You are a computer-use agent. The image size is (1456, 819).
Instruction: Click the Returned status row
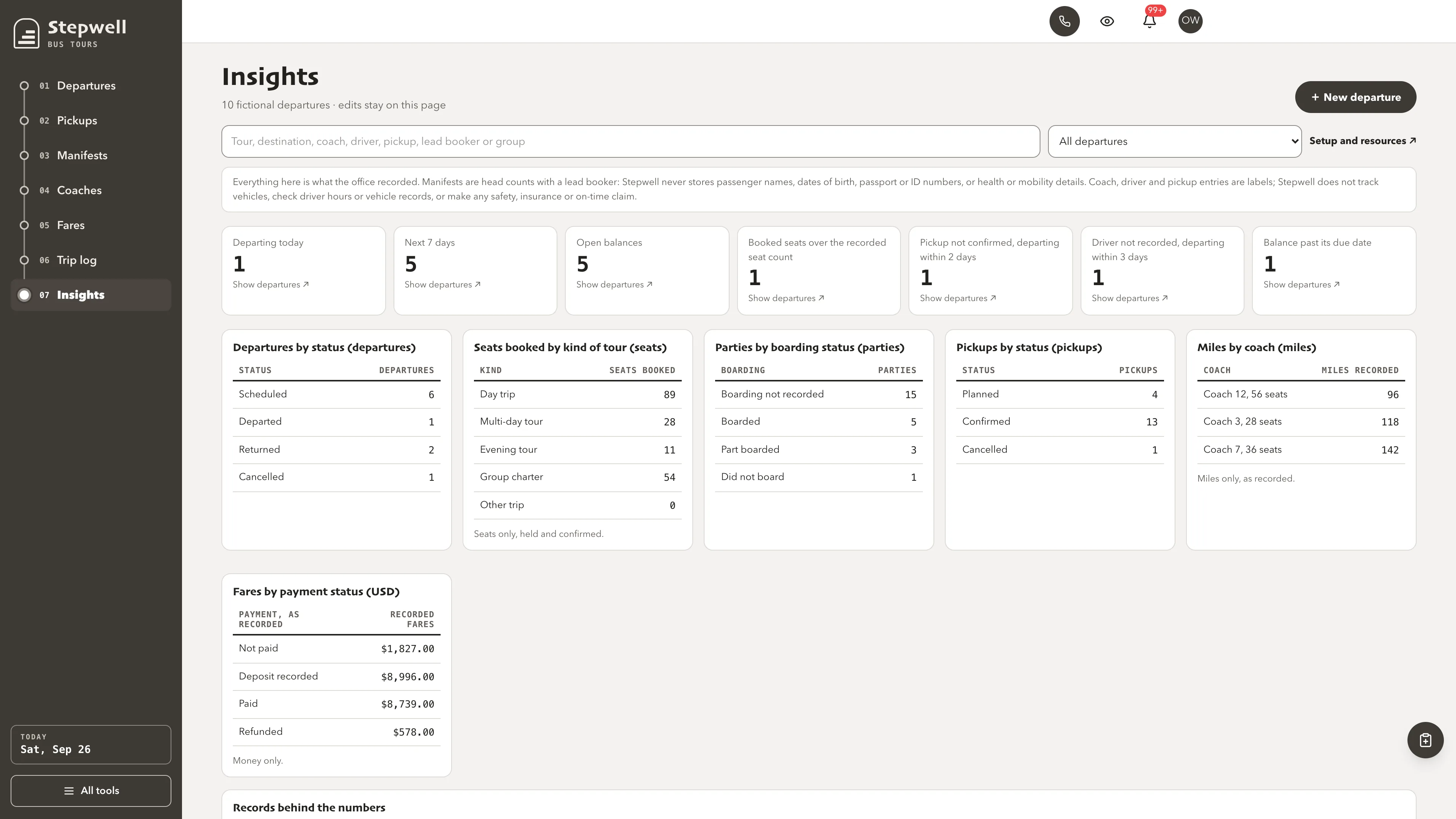coord(336,450)
